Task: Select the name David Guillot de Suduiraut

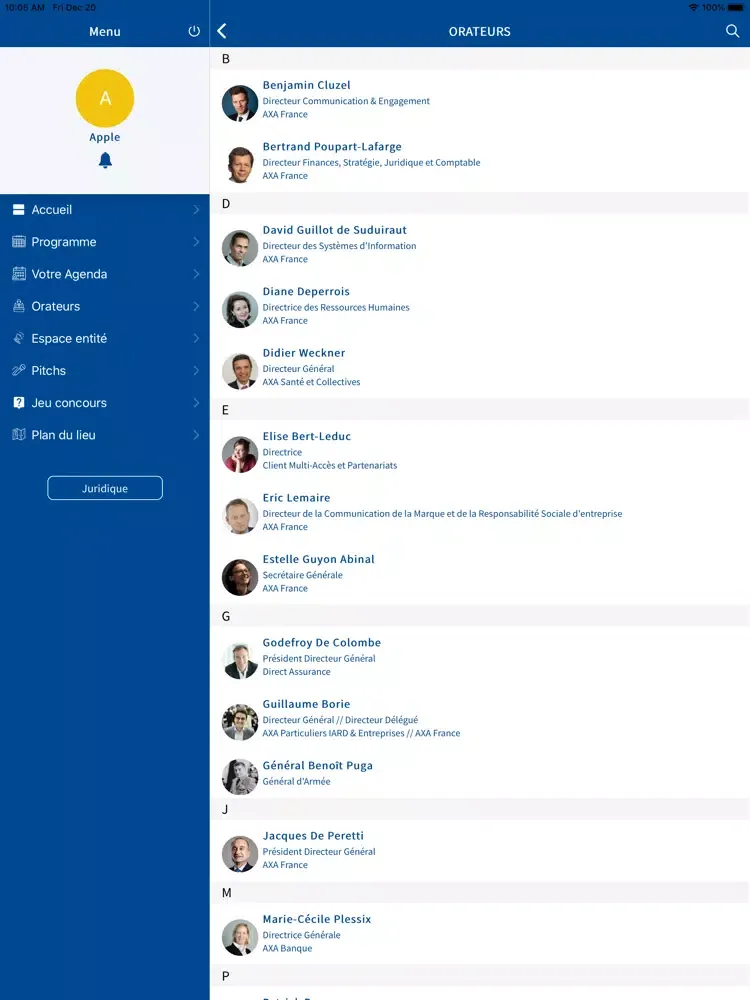Action: [x=334, y=230]
